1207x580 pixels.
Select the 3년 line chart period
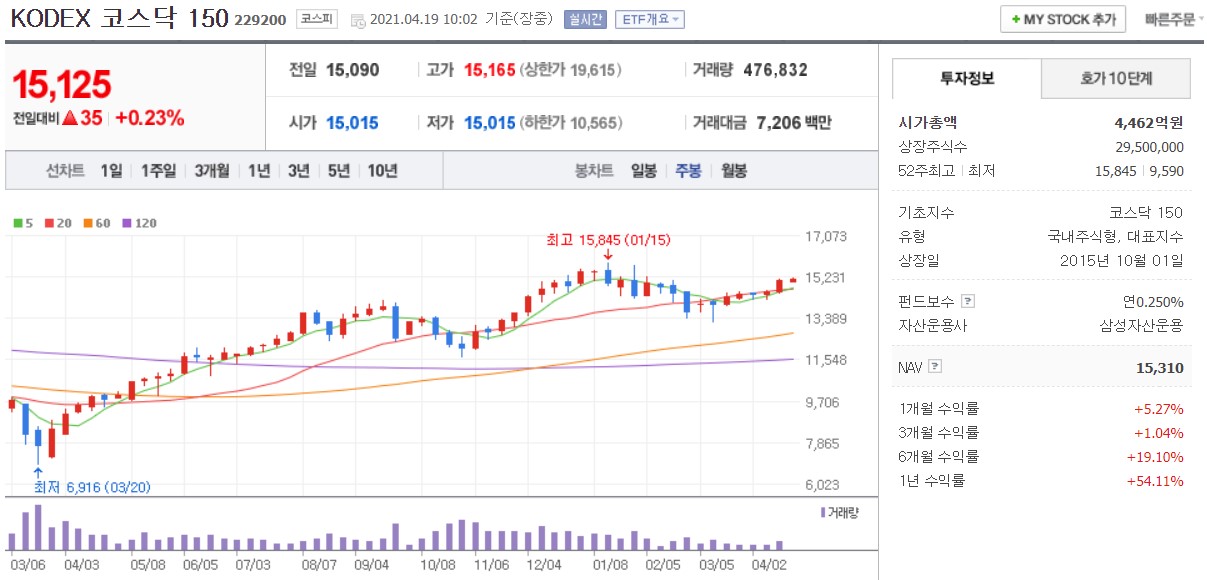pyautogui.click(x=299, y=171)
